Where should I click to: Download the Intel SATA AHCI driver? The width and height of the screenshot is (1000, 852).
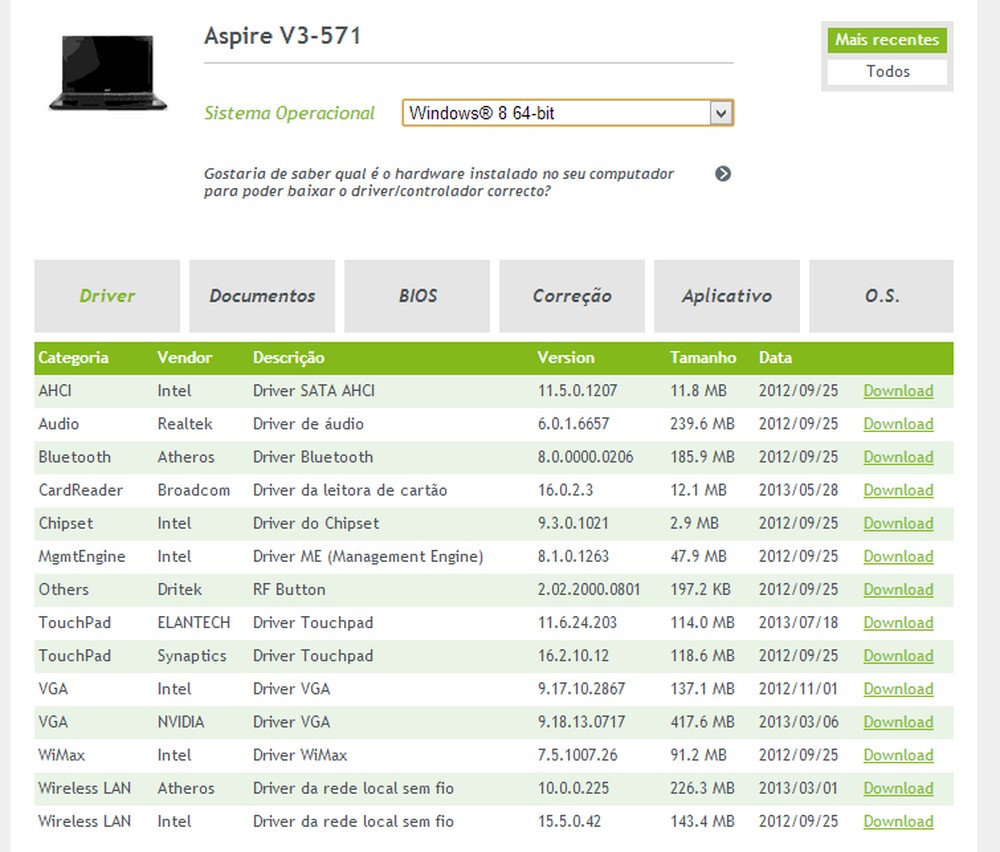coord(897,390)
